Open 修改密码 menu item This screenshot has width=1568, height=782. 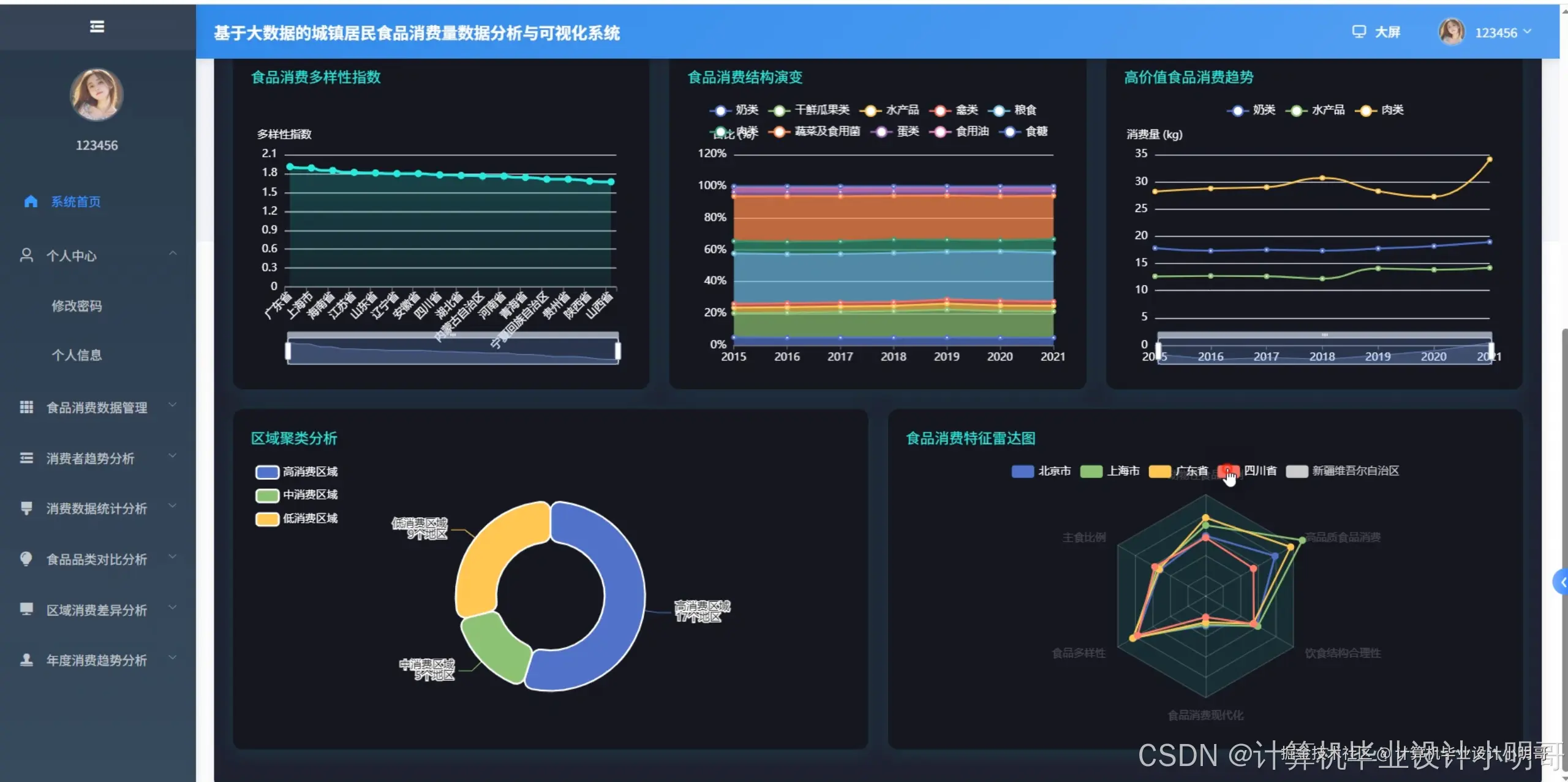[x=77, y=306]
